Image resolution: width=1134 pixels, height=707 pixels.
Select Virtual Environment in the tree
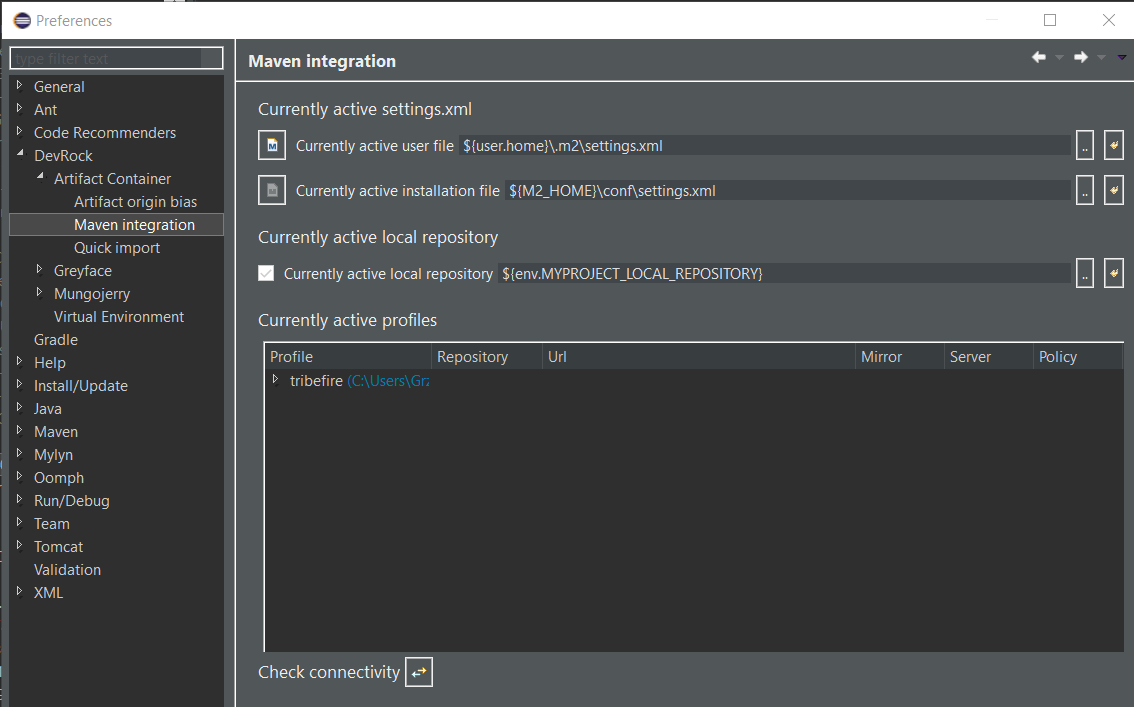[119, 317]
